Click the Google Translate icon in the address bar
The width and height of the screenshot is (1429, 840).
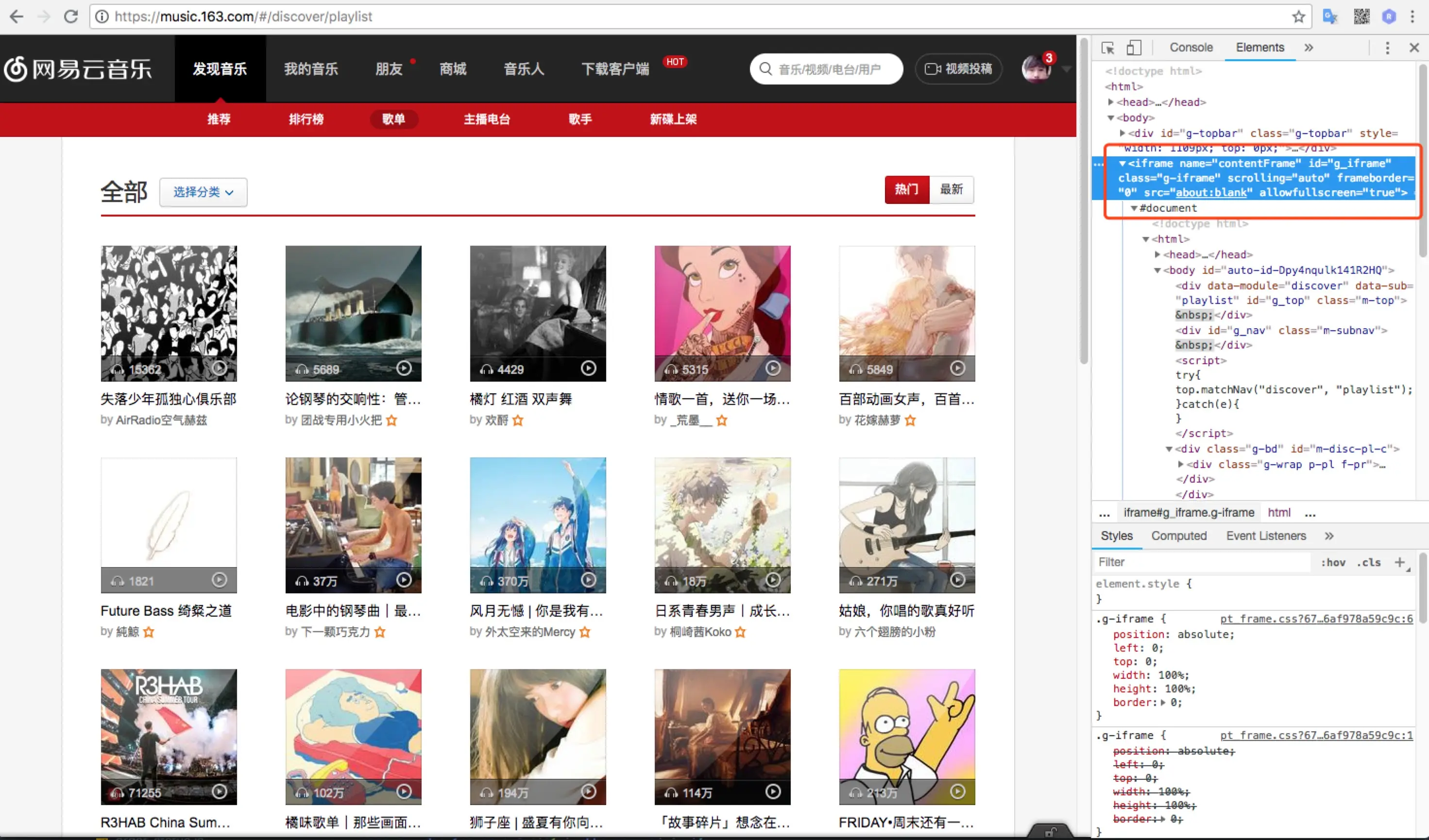(1330, 17)
